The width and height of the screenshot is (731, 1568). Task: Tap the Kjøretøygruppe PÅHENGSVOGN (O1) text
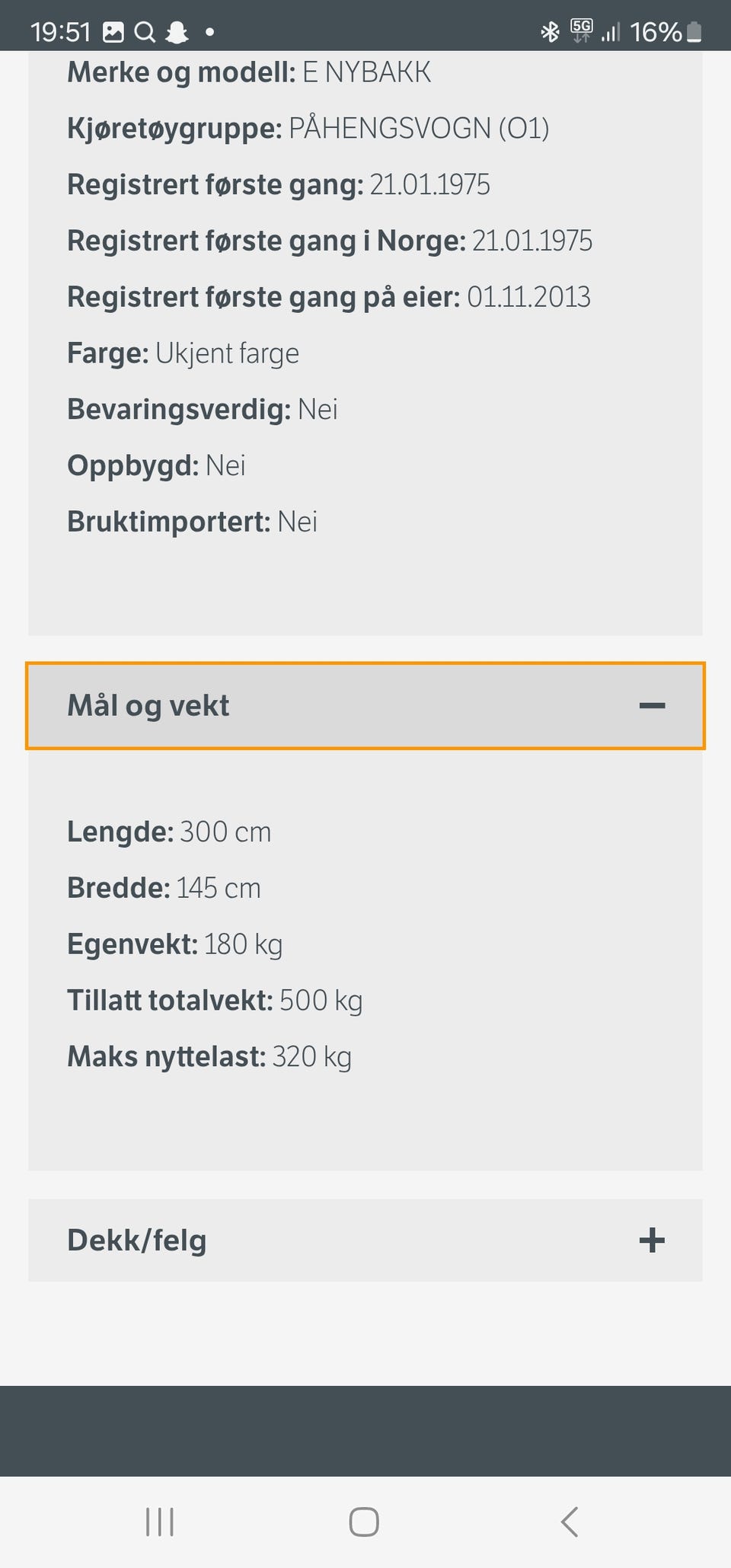tap(308, 129)
